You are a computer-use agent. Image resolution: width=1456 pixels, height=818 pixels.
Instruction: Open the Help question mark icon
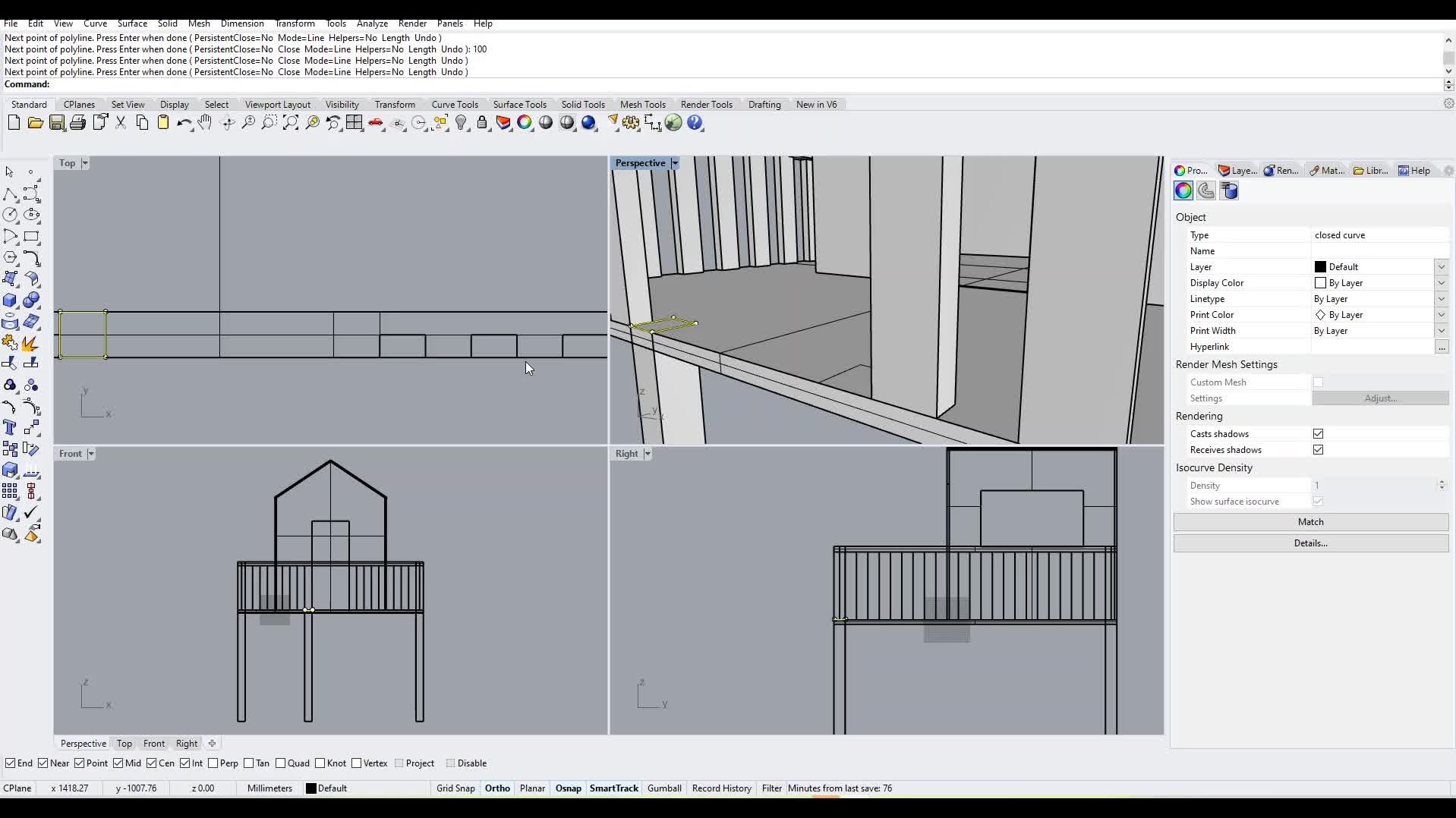695,123
